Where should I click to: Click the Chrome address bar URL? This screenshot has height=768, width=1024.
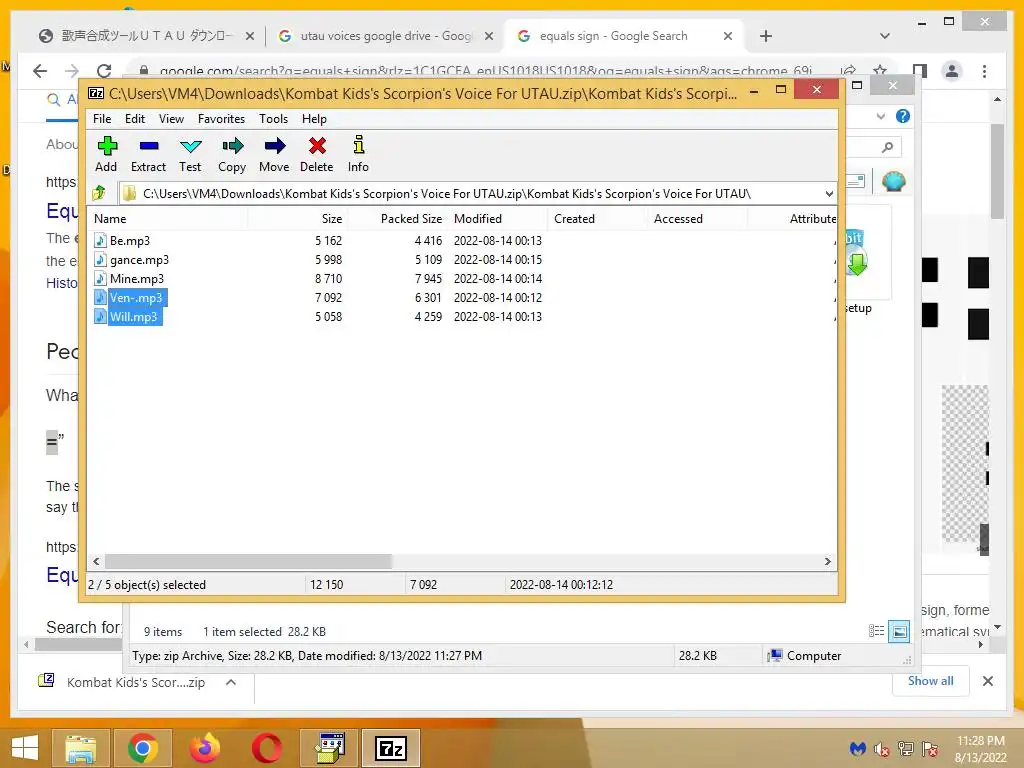pos(485,71)
